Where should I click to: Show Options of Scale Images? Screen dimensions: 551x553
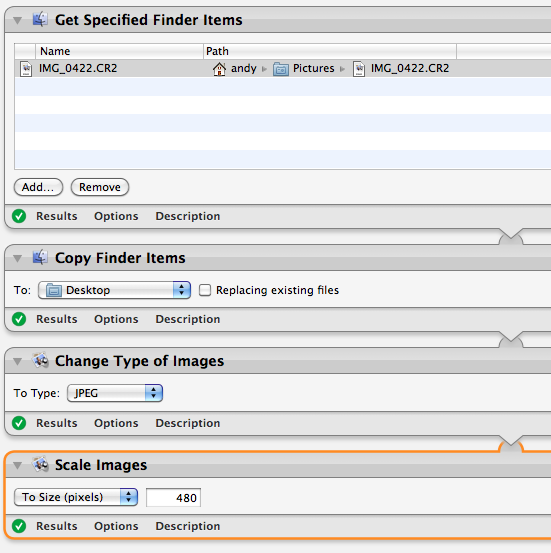pos(116,526)
